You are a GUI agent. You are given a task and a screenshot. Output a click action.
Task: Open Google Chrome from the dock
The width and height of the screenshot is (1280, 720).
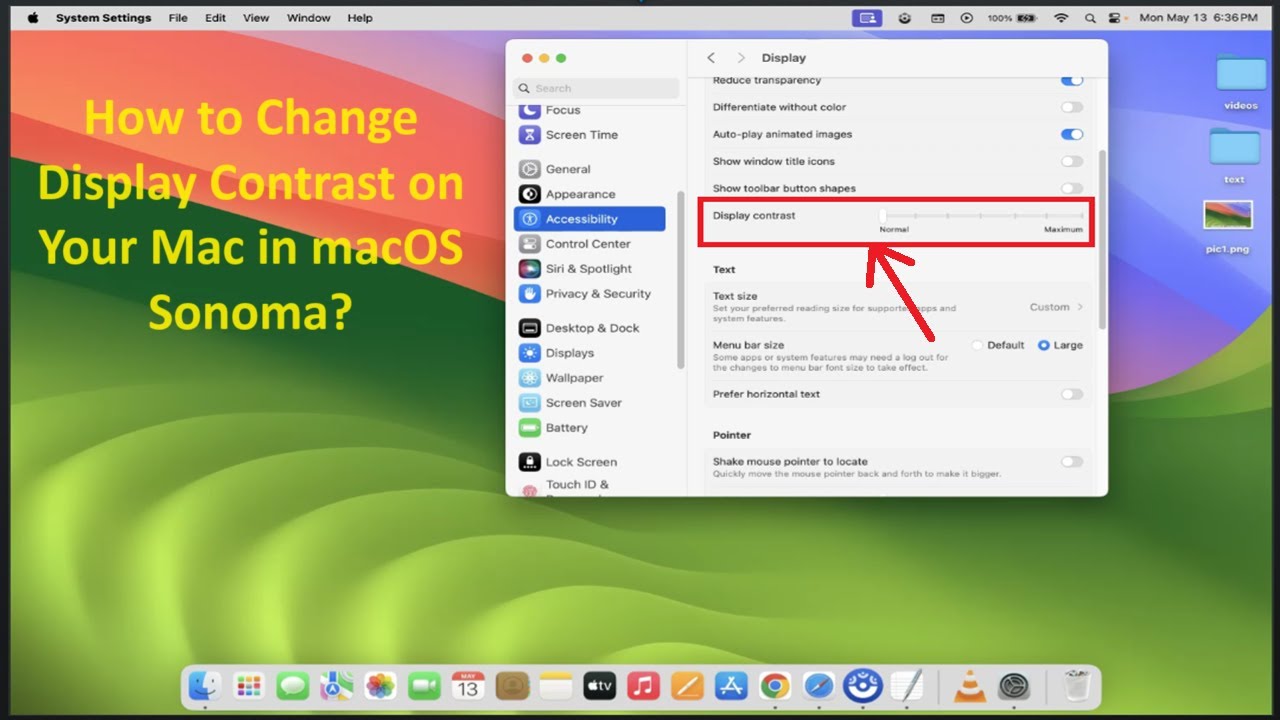[775, 686]
